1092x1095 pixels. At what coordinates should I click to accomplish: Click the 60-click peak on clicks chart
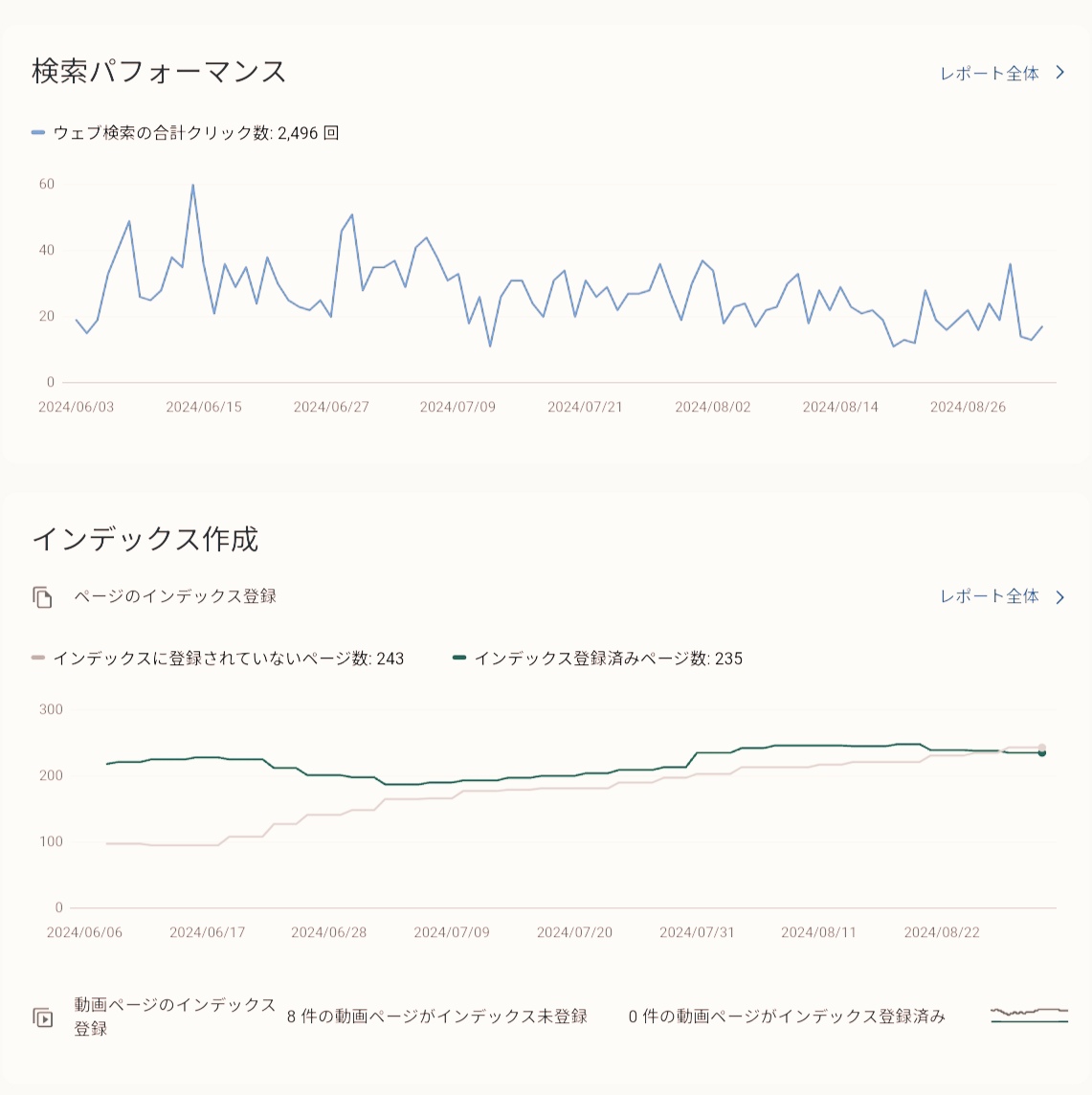192,185
